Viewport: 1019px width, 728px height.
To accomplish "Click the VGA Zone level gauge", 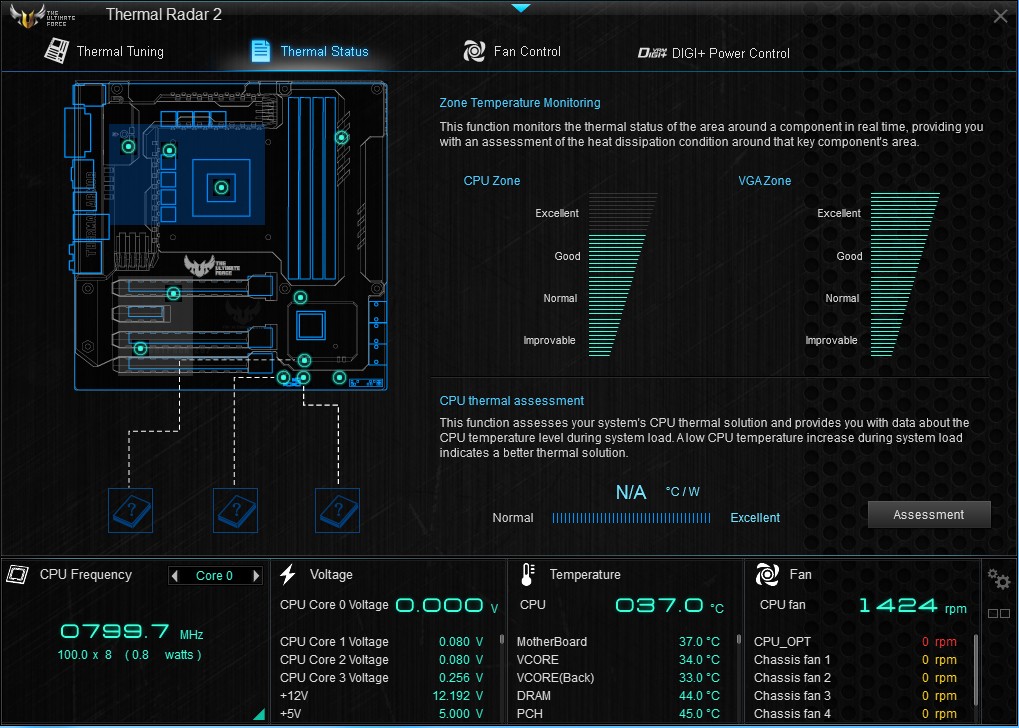I will (x=905, y=274).
